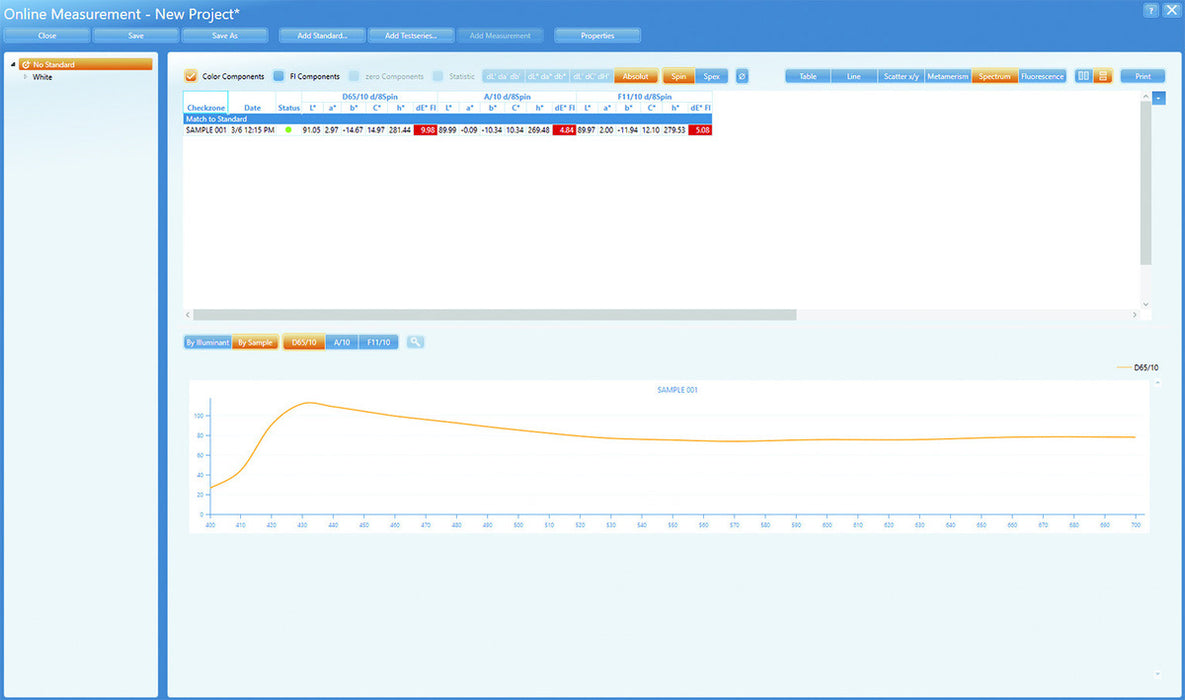This screenshot has width=1185, height=700.
Task: Click the average (Ø) symbol icon
Action: pyautogui.click(x=742, y=76)
